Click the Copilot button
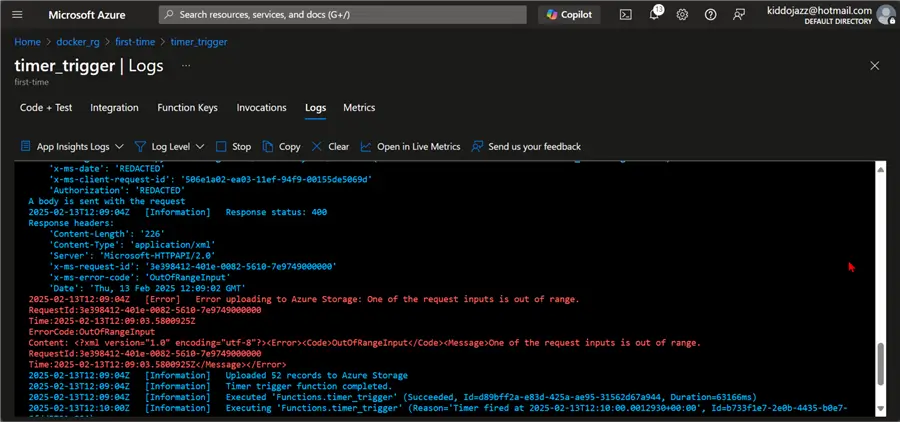Image resolution: width=900 pixels, height=422 pixels. [569, 15]
